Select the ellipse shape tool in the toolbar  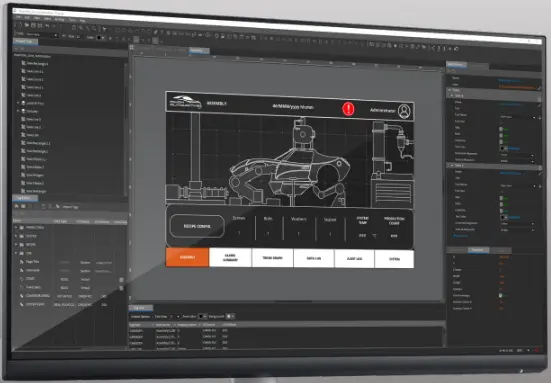pyautogui.click(x=124, y=31)
